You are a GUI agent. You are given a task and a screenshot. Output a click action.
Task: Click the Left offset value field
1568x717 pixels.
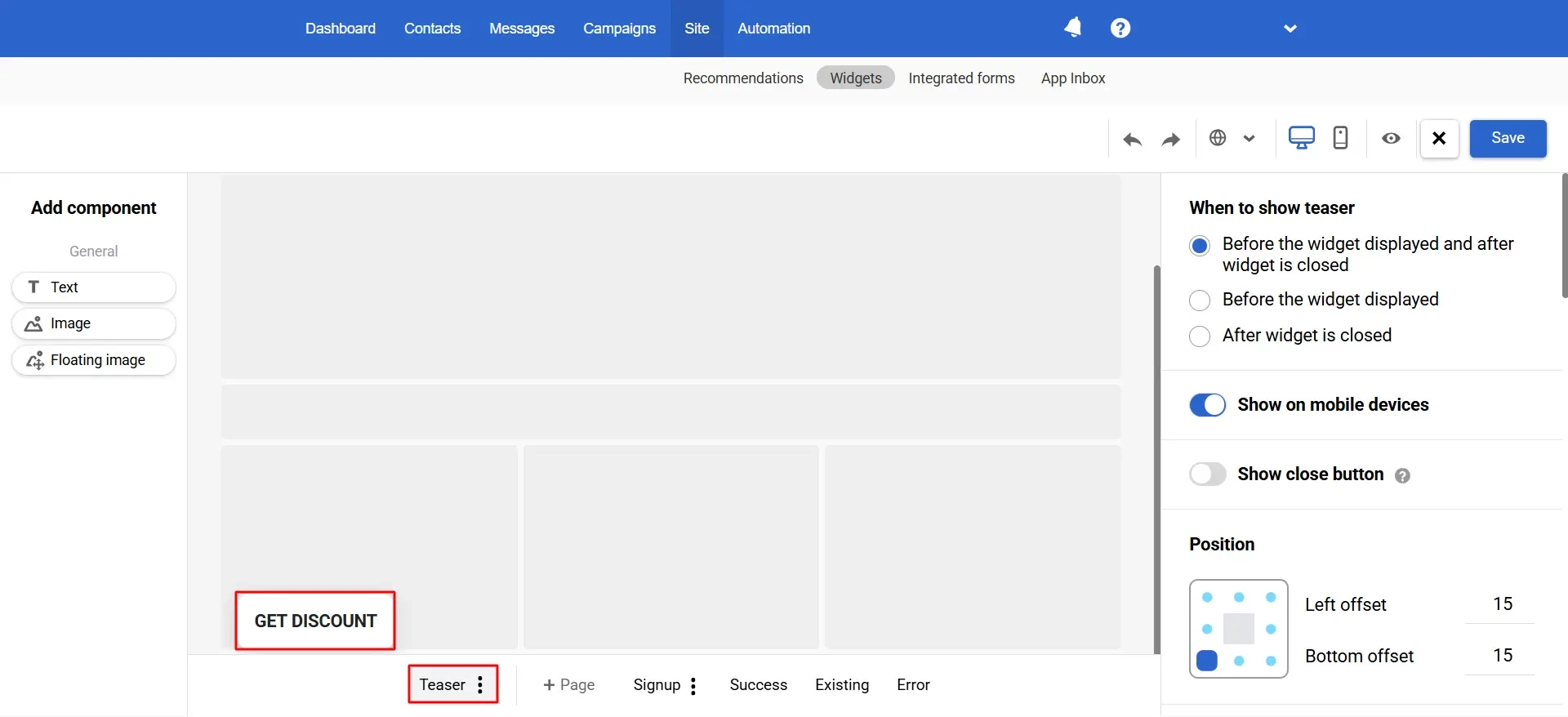[x=1501, y=604]
